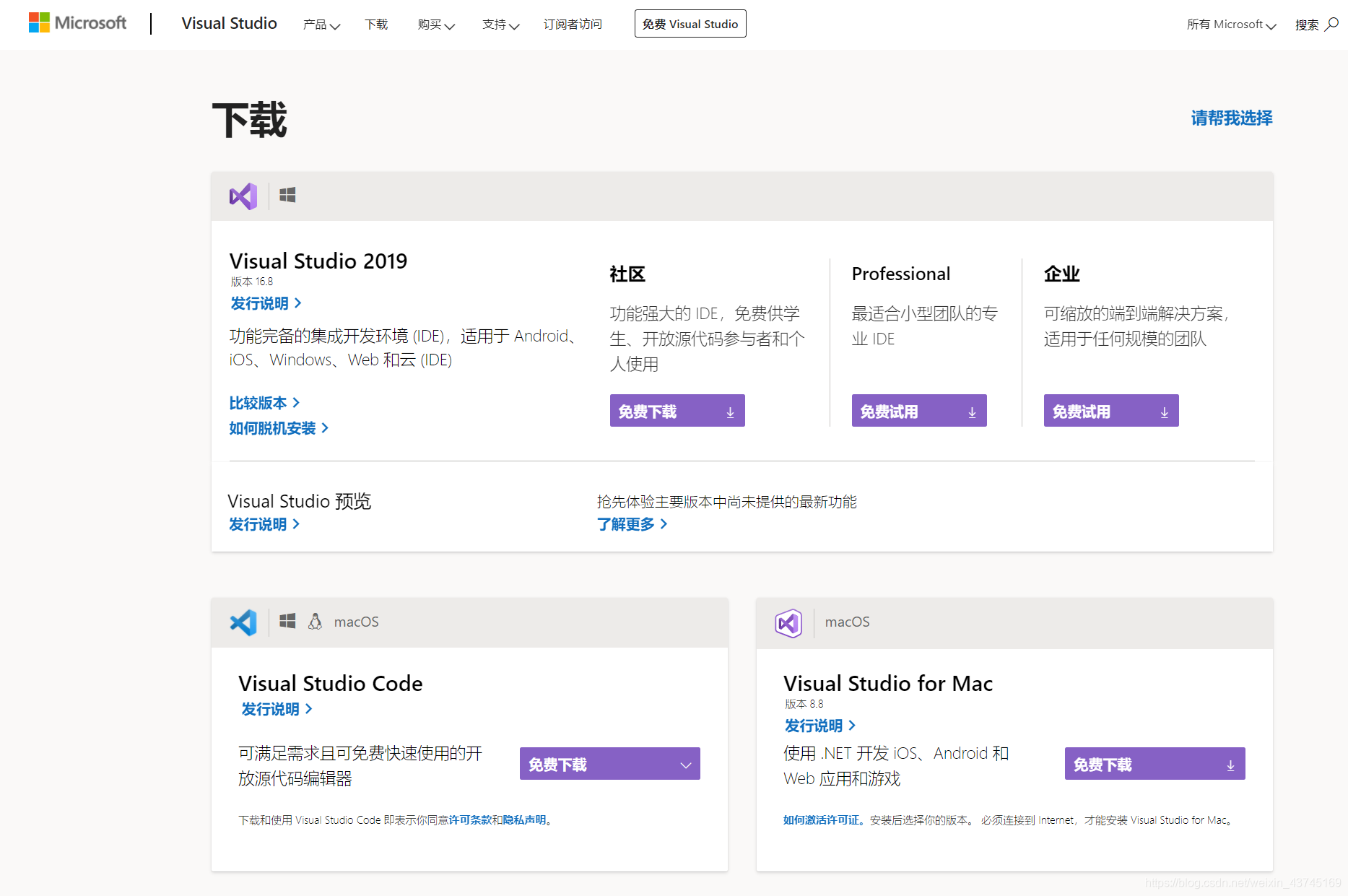
Task: Click the 版本 8.8 label
Action: [804, 704]
